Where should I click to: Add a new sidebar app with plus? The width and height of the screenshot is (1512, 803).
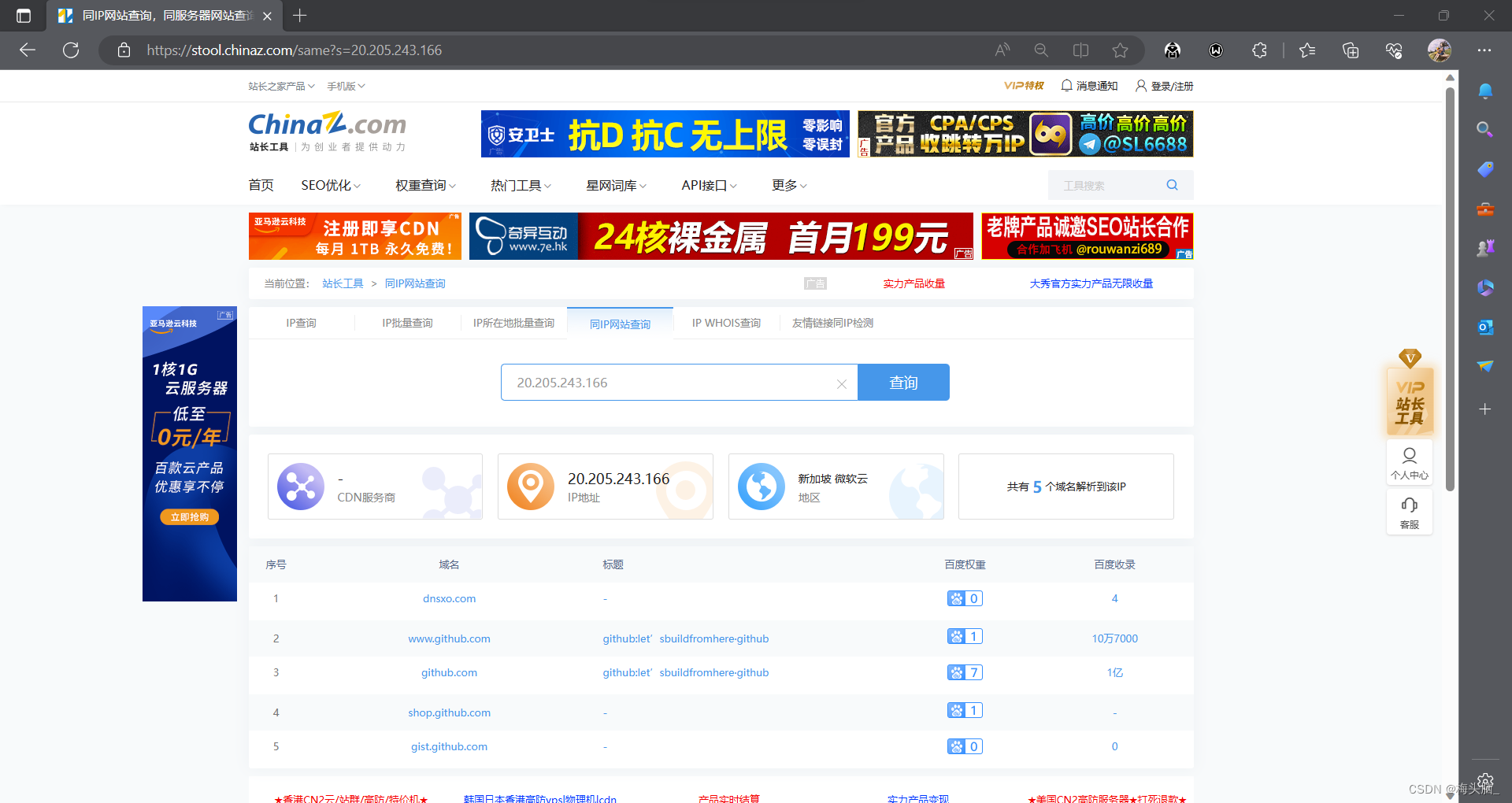pyautogui.click(x=1485, y=409)
